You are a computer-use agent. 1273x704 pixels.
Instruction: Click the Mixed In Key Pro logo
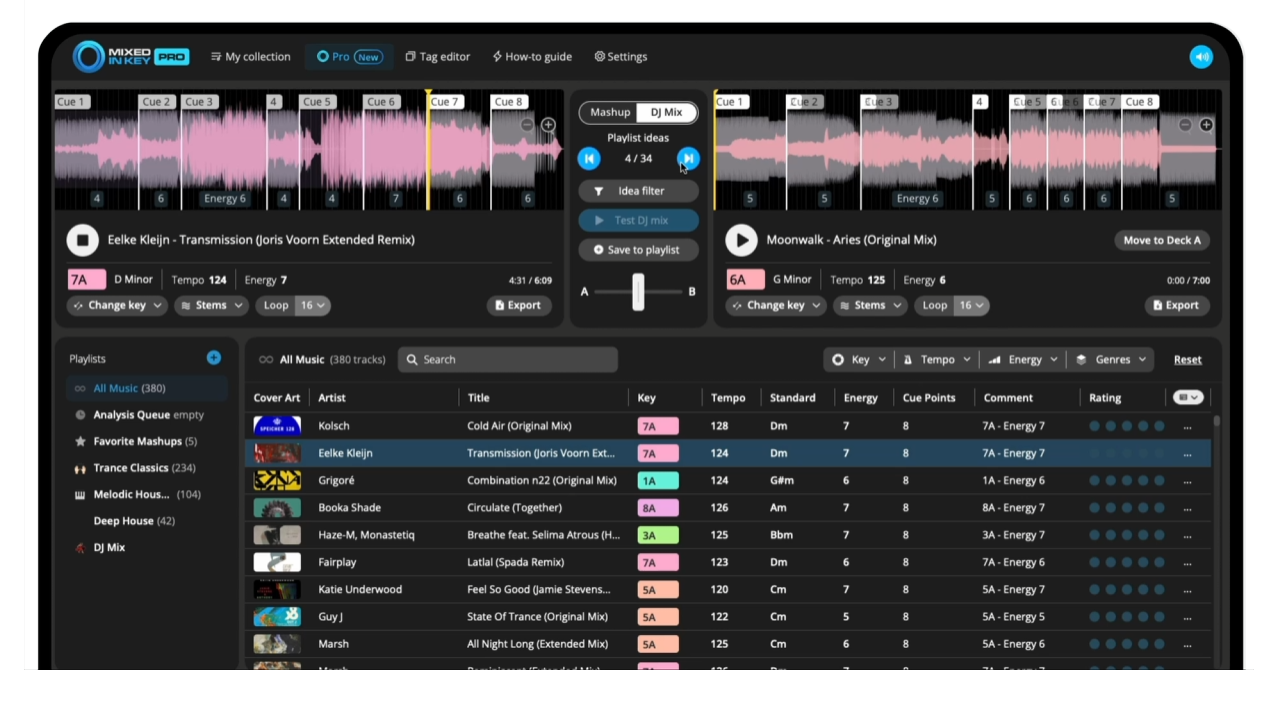[131, 57]
